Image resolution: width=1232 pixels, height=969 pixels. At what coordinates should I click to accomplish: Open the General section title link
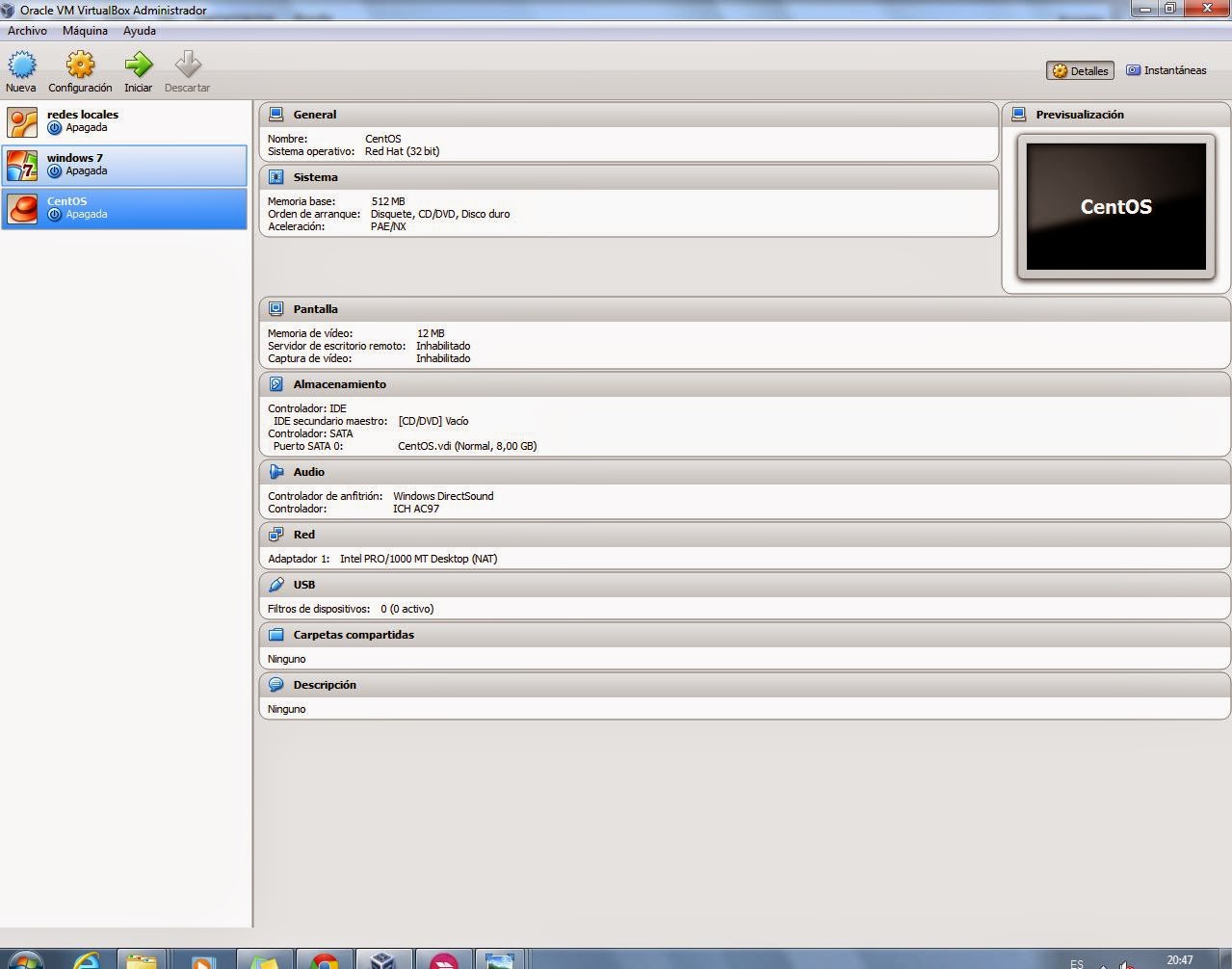pos(315,115)
